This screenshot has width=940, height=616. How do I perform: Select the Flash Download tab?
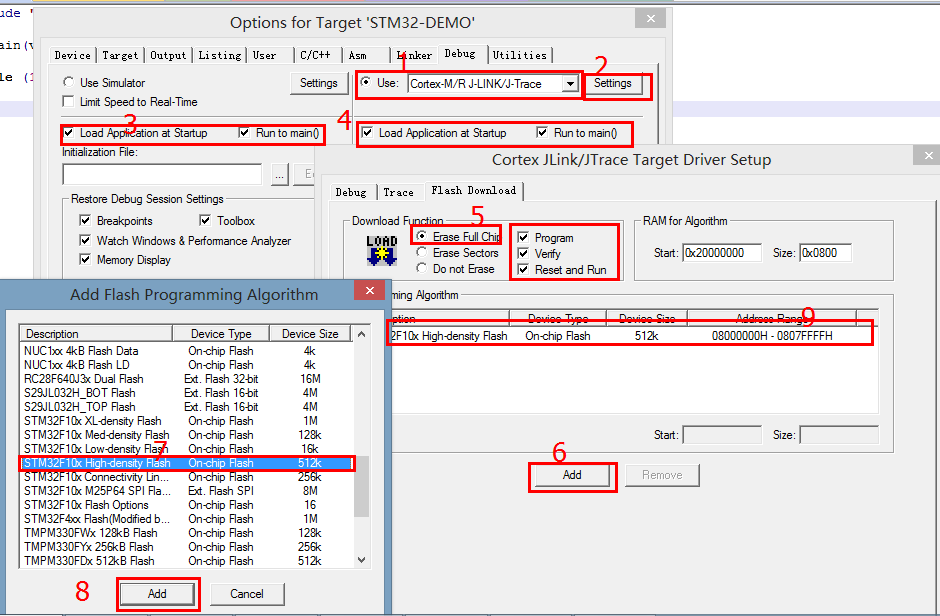tap(474, 191)
